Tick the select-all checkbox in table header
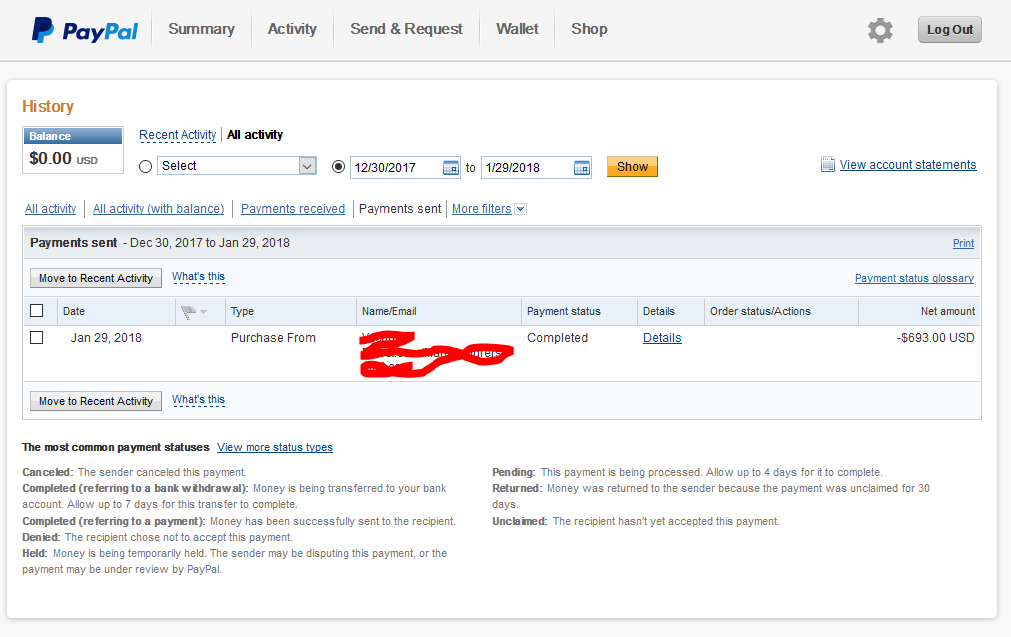The image size is (1011, 637). click(x=37, y=311)
